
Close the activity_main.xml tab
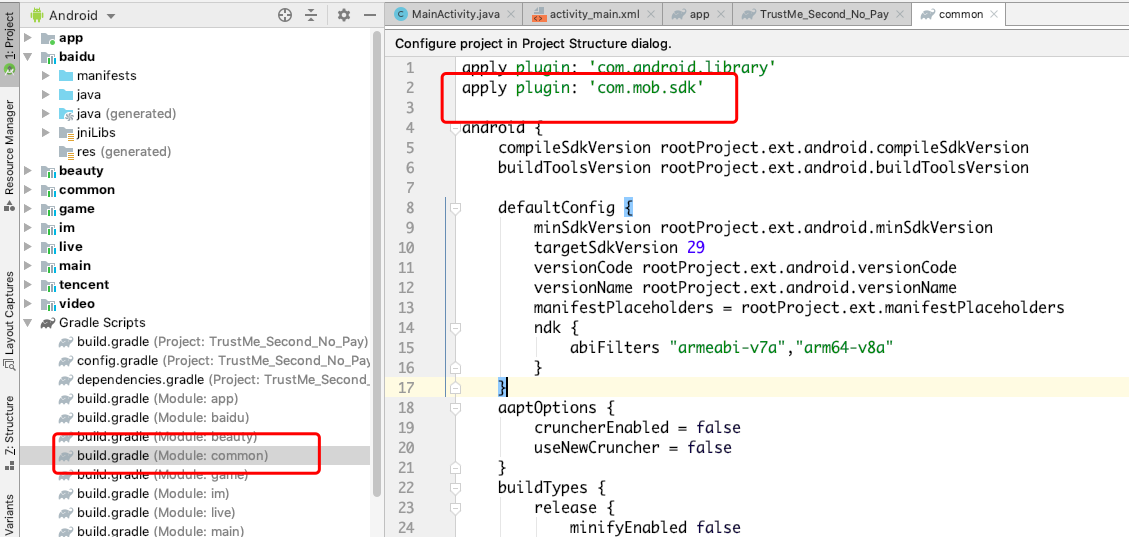pyautogui.click(x=649, y=14)
